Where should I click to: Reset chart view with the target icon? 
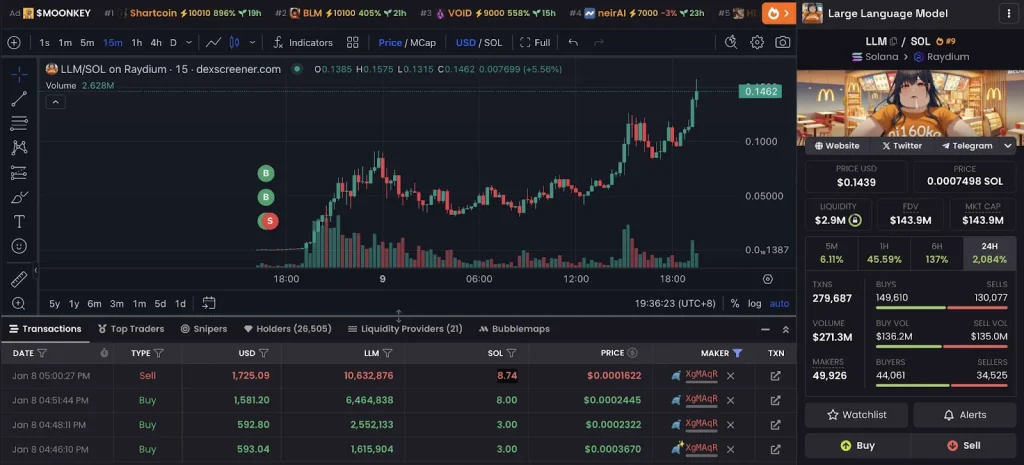[768, 279]
